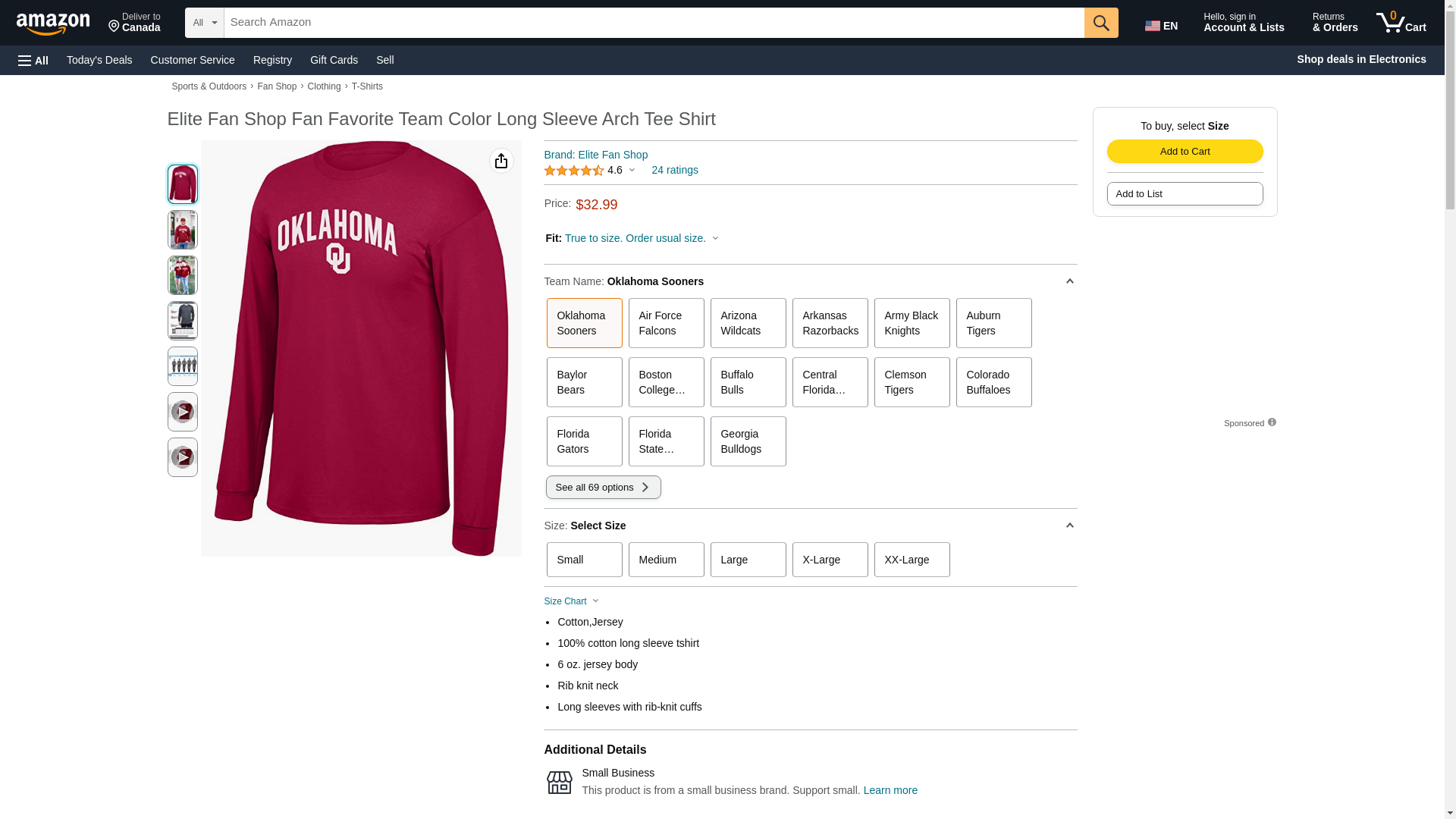
Task: Select the Arizona Wildcats team swatch
Action: [x=747, y=323]
